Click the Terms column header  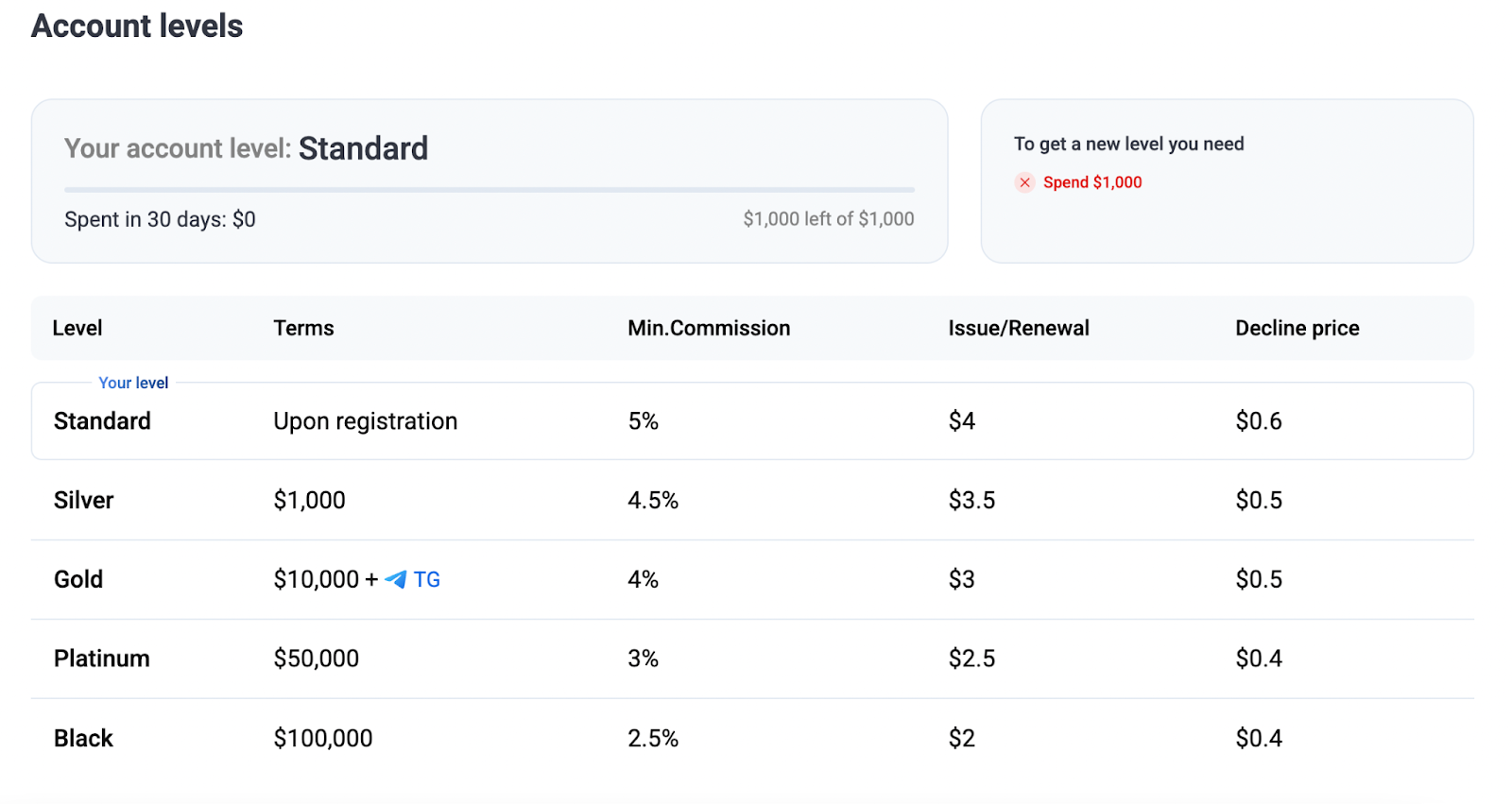tap(303, 328)
